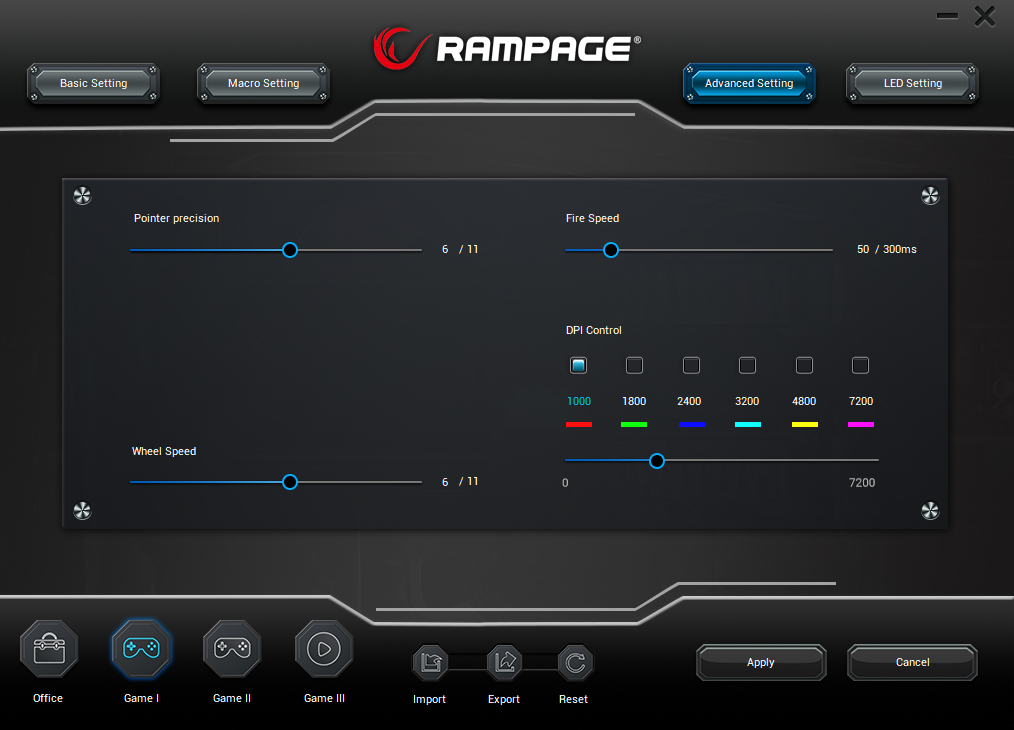Minimize the Rampage window
The height and width of the screenshot is (730, 1014).
(947, 16)
